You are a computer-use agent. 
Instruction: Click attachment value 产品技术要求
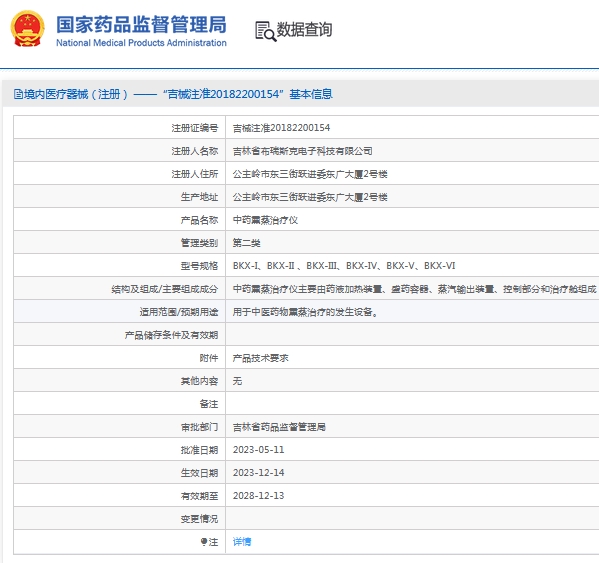point(261,358)
